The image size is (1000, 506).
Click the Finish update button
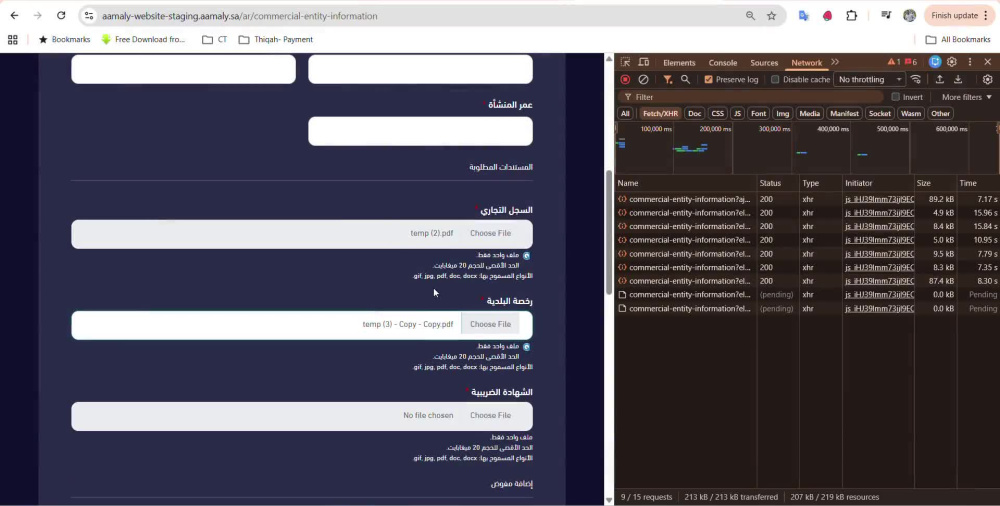[x=959, y=16]
